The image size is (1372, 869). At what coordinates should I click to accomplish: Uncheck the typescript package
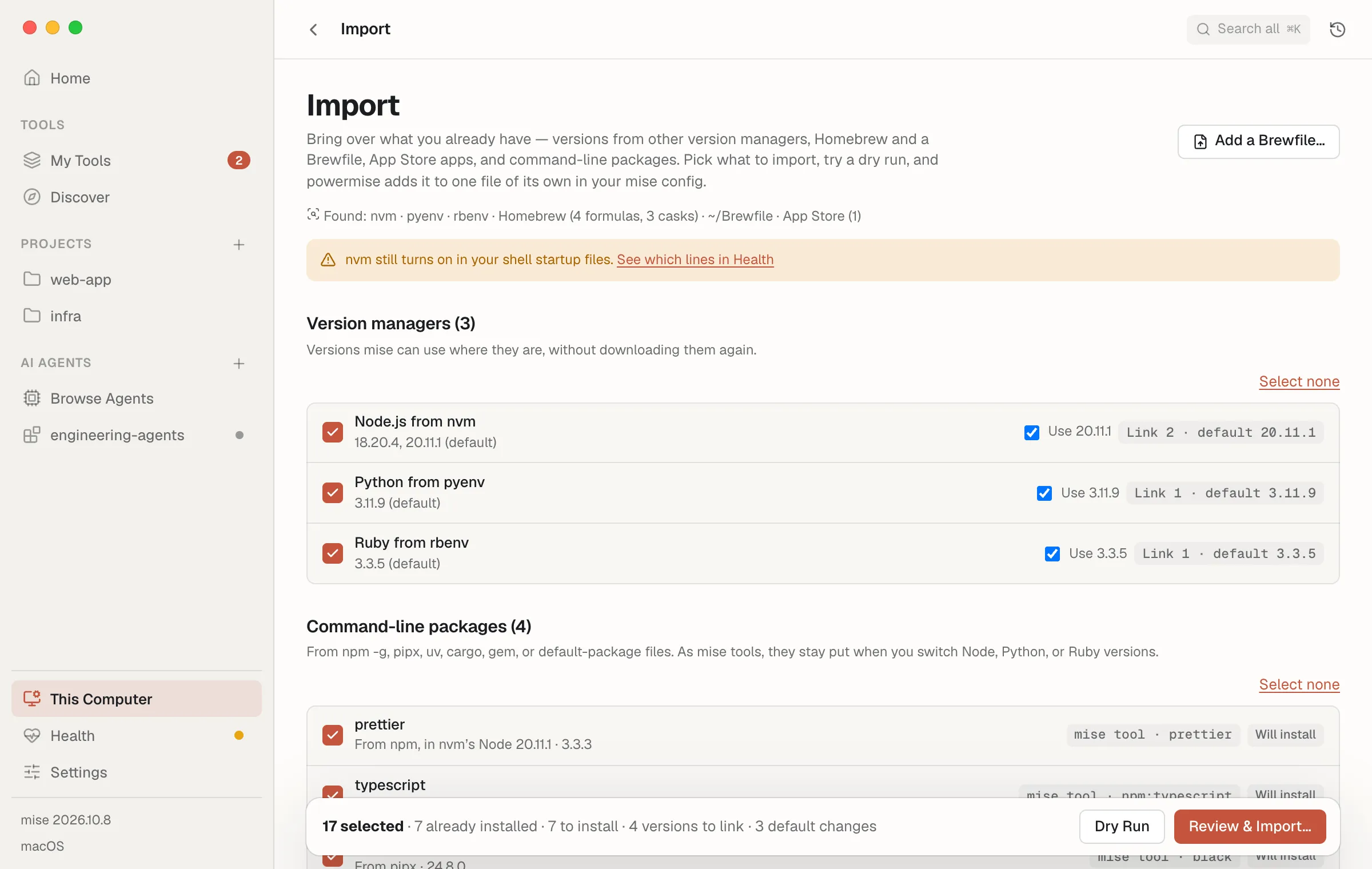[332, 792]
